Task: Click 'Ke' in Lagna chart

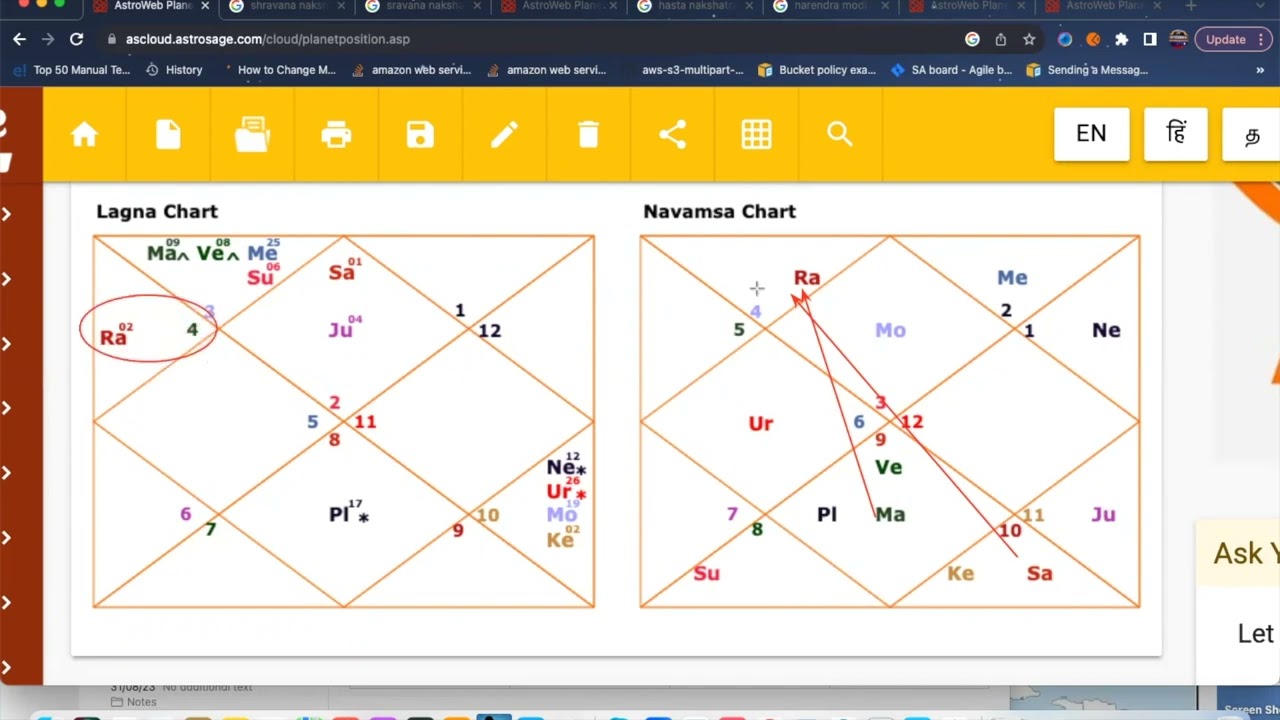Action: [x=560, y=540]
